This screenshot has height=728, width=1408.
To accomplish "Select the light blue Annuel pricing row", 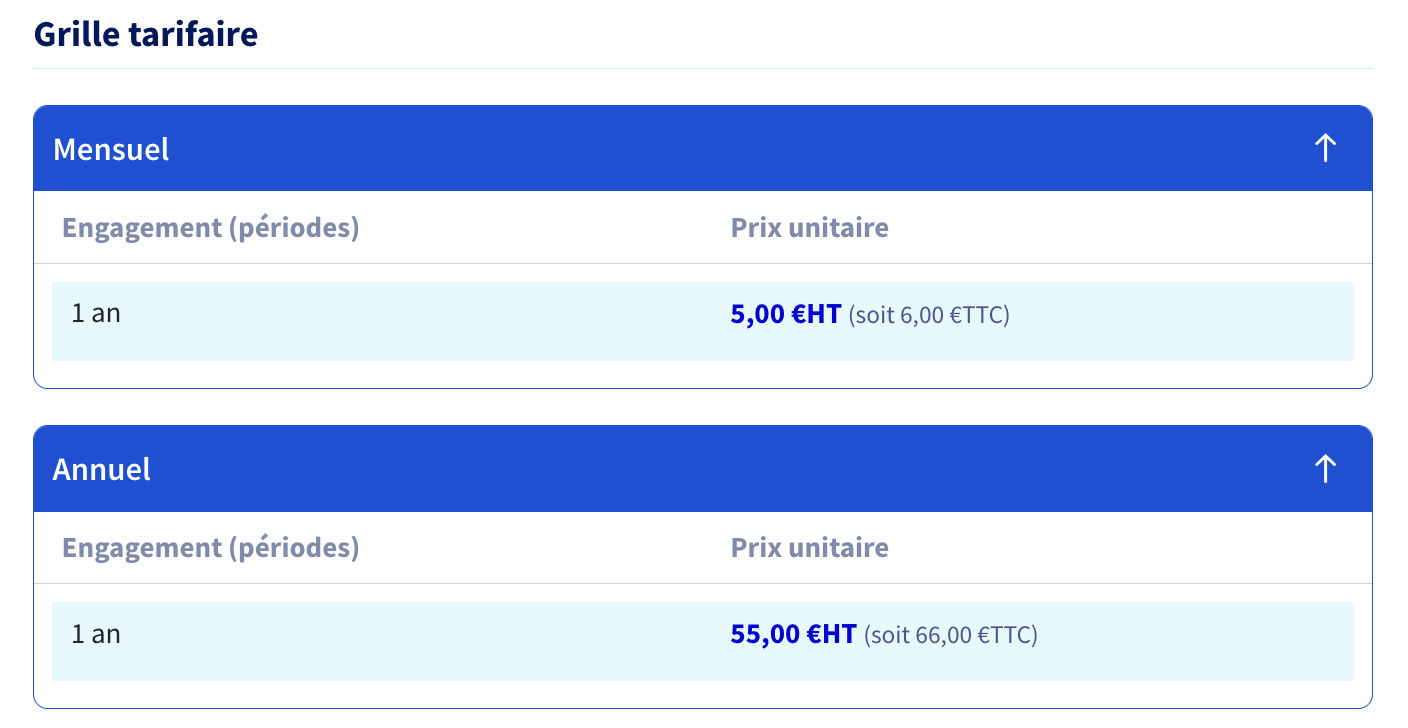I will pyautogui.click(x=703, y=641).
